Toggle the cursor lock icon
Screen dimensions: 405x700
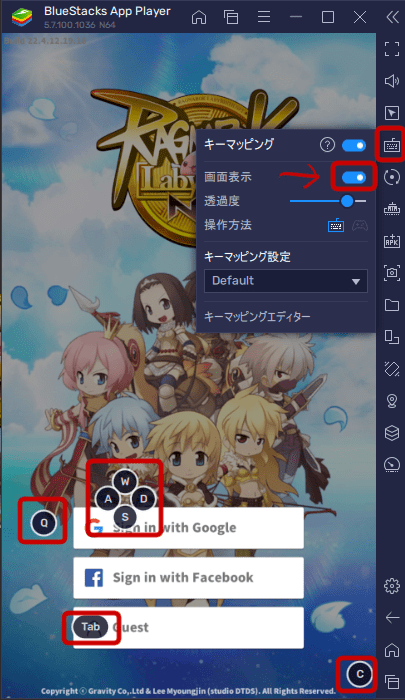pos(392,113)
